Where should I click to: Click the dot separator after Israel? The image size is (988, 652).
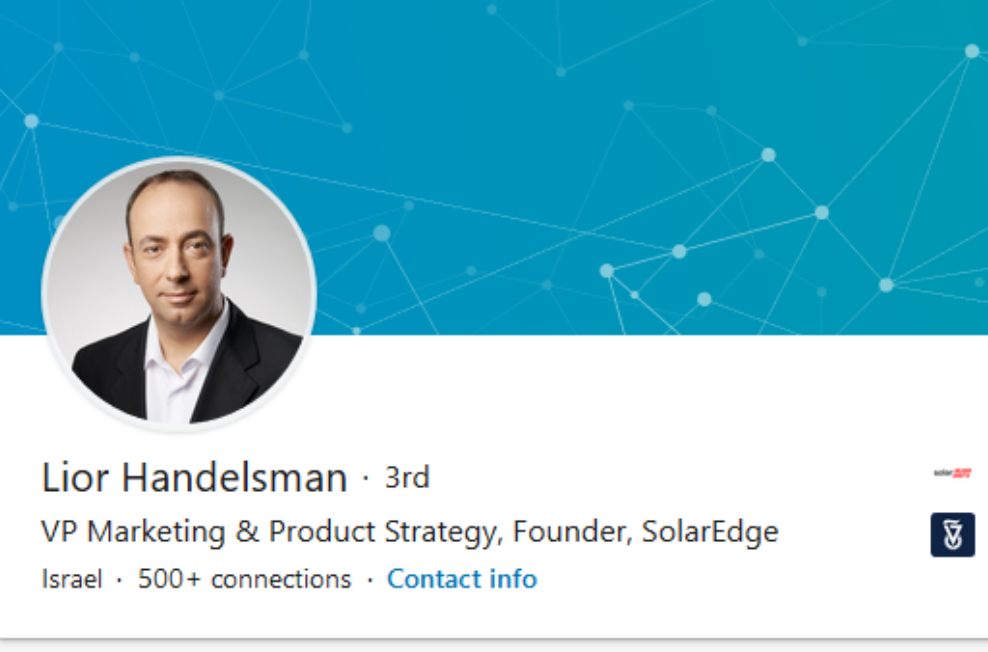(x=120, y=579)
